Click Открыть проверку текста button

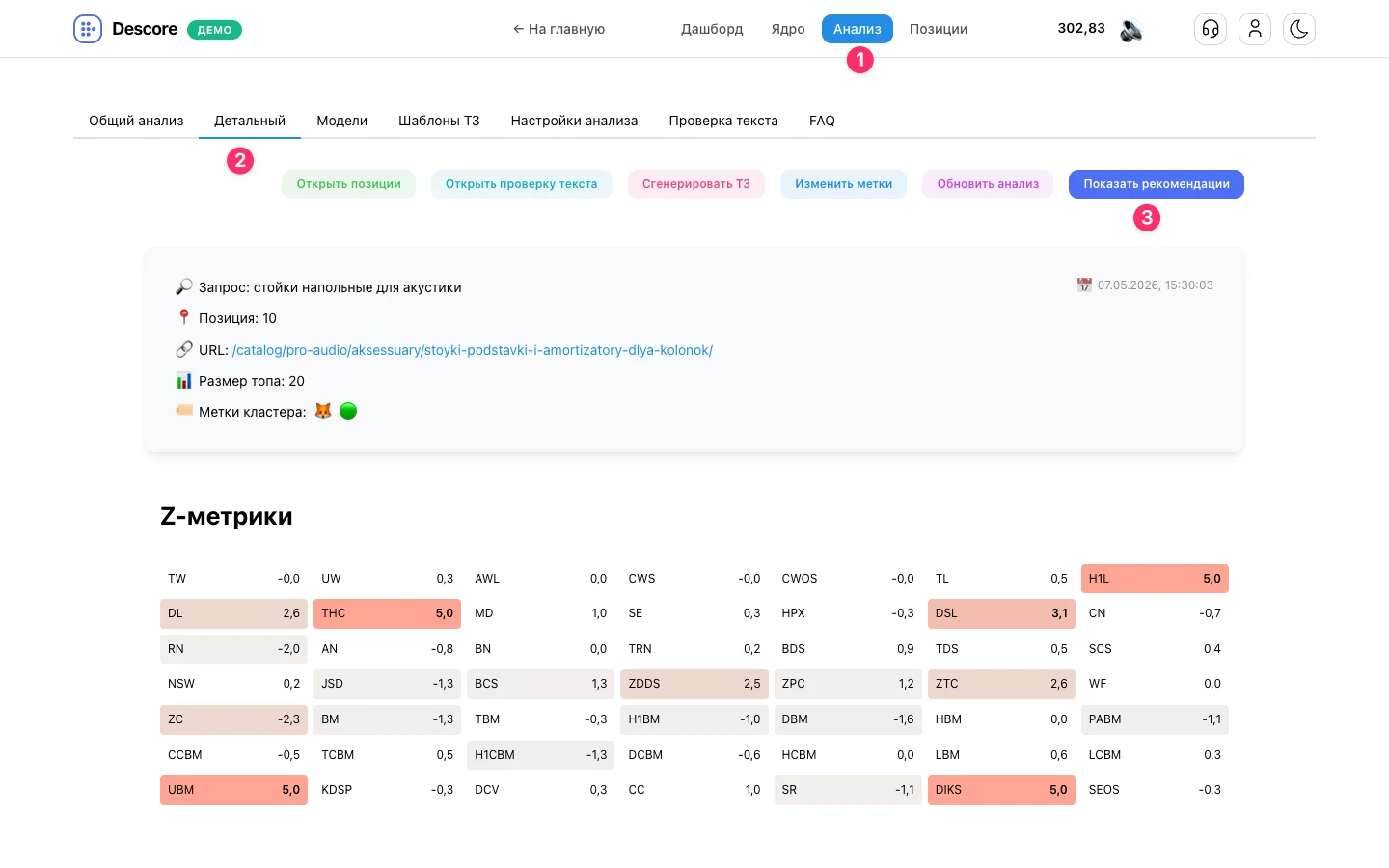521,184
